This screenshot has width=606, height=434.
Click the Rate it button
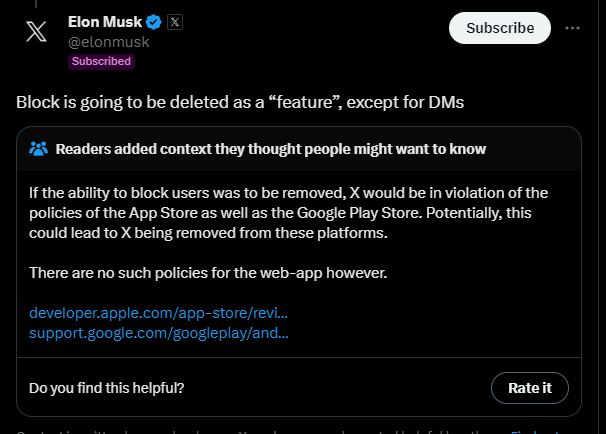(530, 387)
